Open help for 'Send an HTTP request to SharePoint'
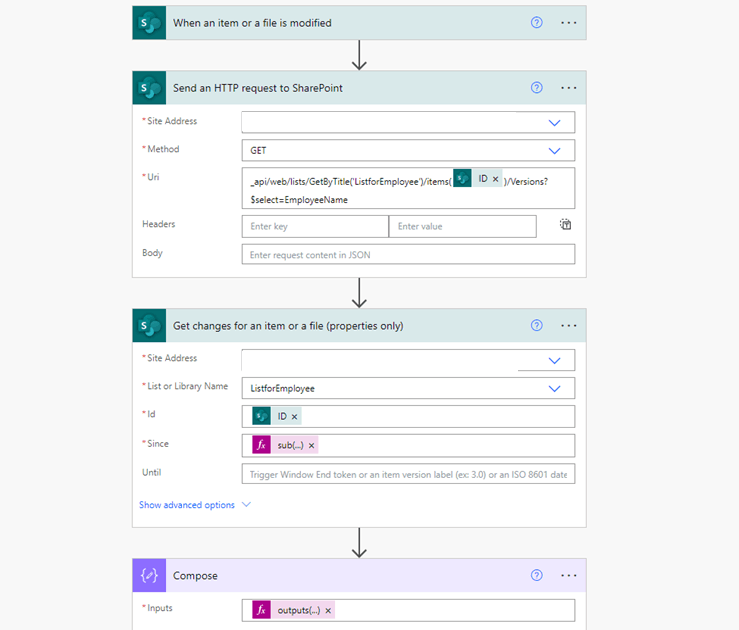 (x=536, y=88)
